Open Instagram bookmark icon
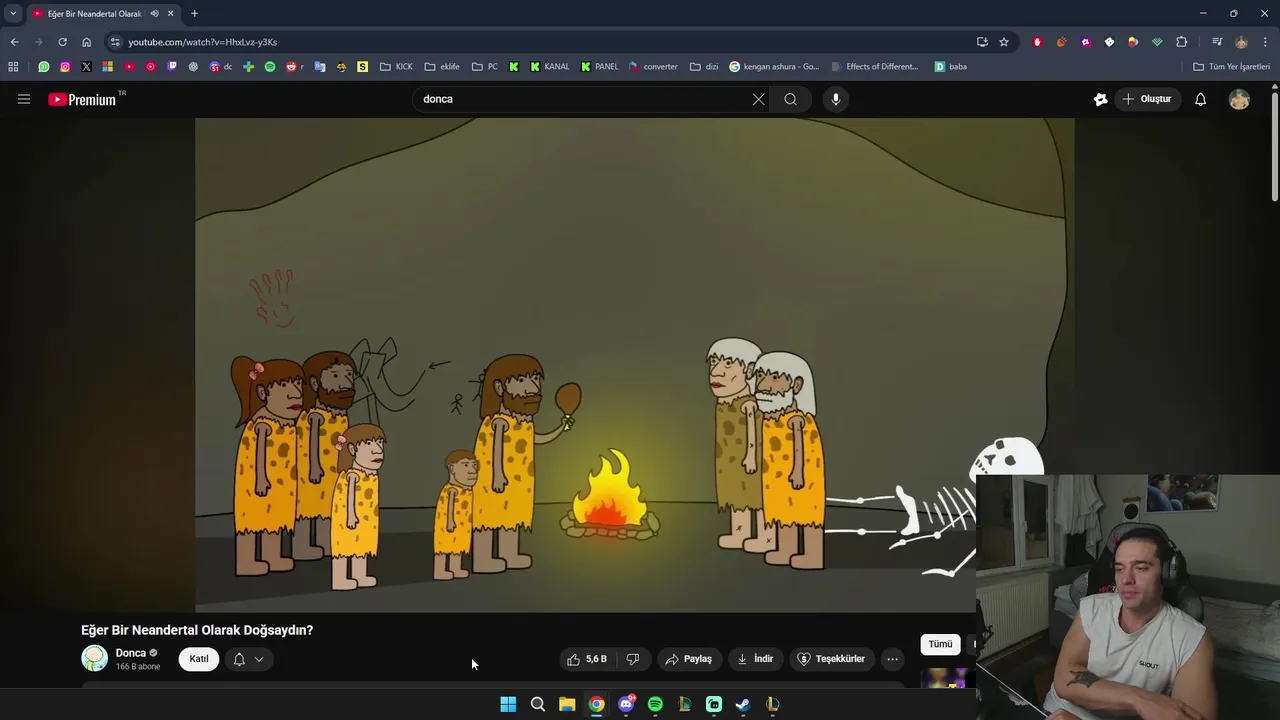 pyautogui.click(x=65, y=67)
